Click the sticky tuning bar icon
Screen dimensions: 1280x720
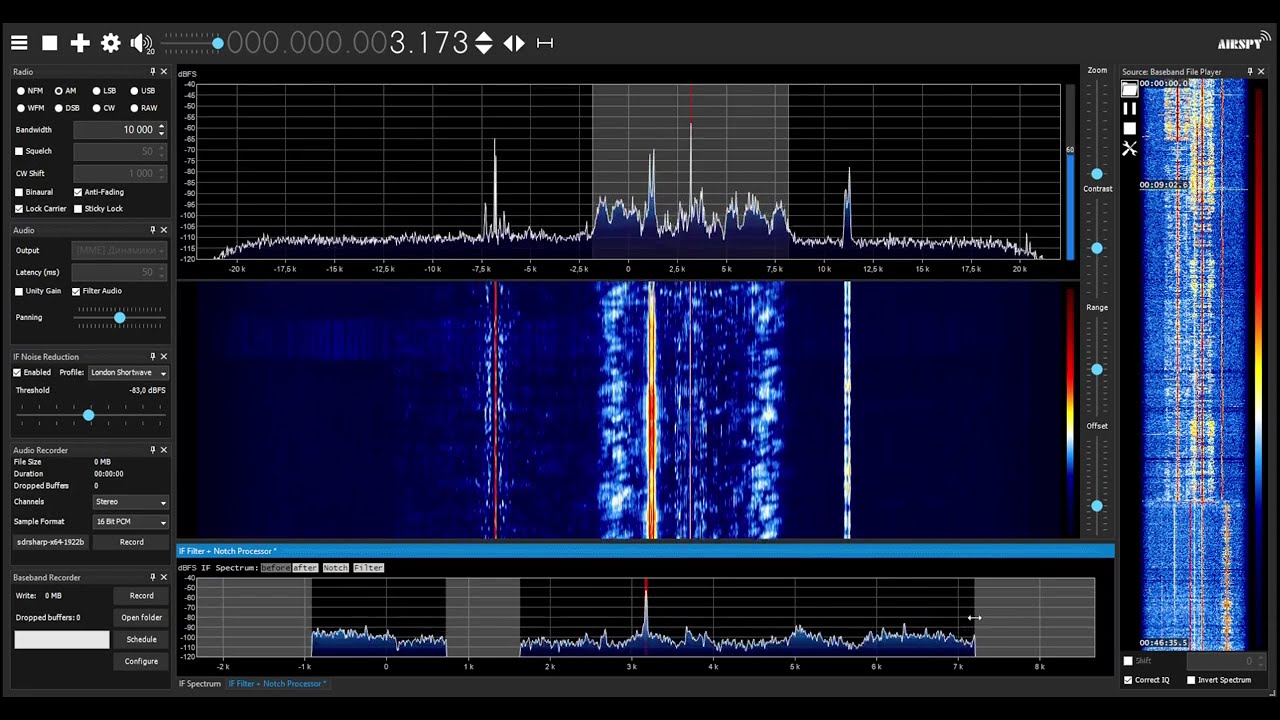545,43
